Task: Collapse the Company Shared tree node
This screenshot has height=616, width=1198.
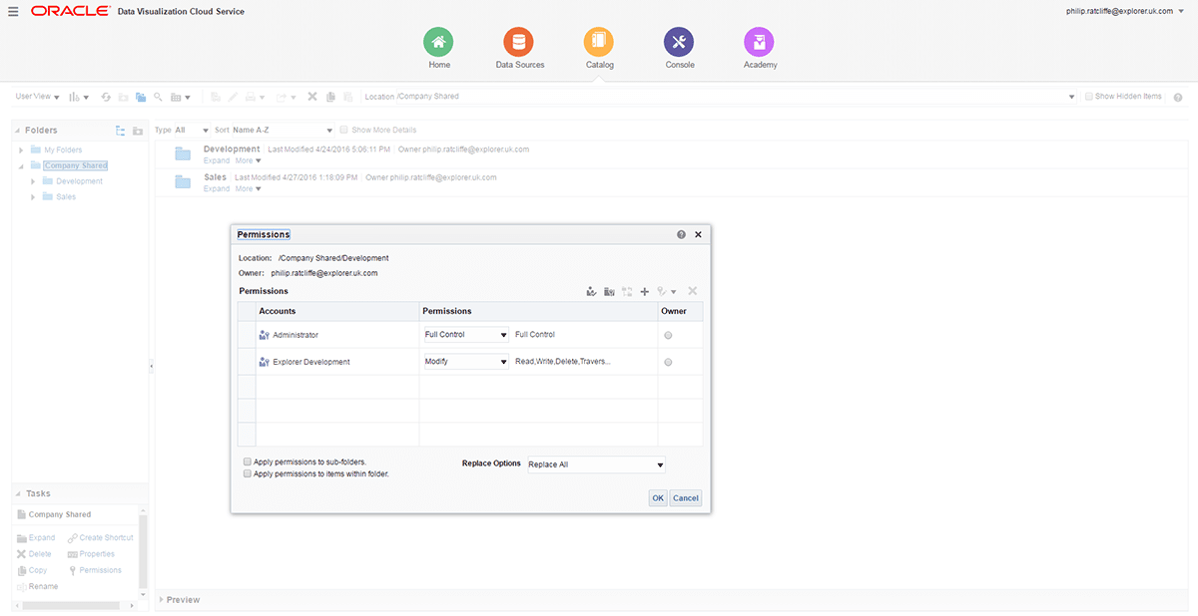Action: (x=21, y=166)
